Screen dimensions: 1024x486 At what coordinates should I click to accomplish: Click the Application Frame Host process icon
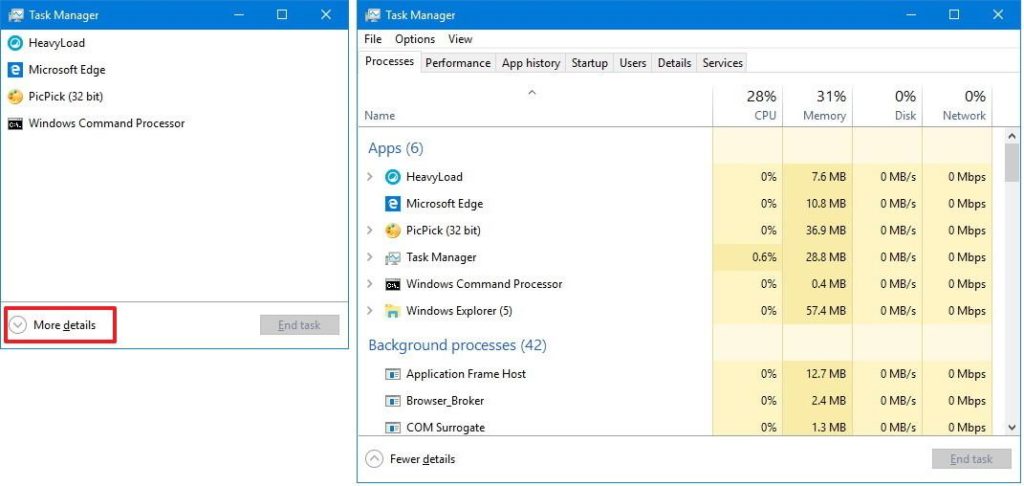click(393, 374)
